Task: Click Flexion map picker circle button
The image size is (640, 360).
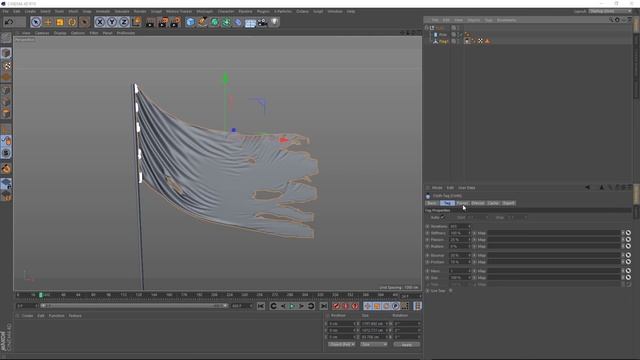Action: pos(628,240)
